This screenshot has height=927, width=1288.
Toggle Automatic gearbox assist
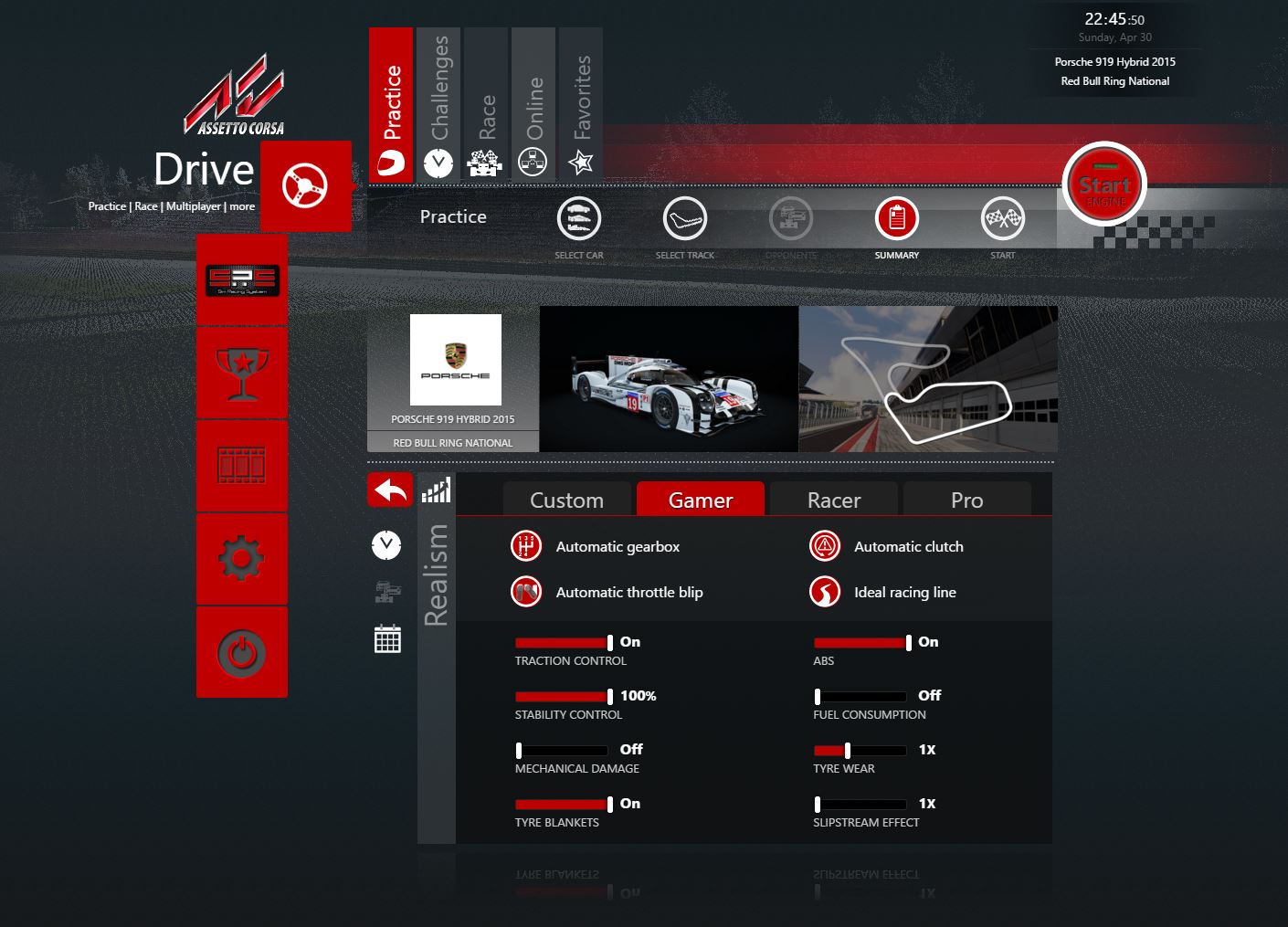click(x=526, y=546)
